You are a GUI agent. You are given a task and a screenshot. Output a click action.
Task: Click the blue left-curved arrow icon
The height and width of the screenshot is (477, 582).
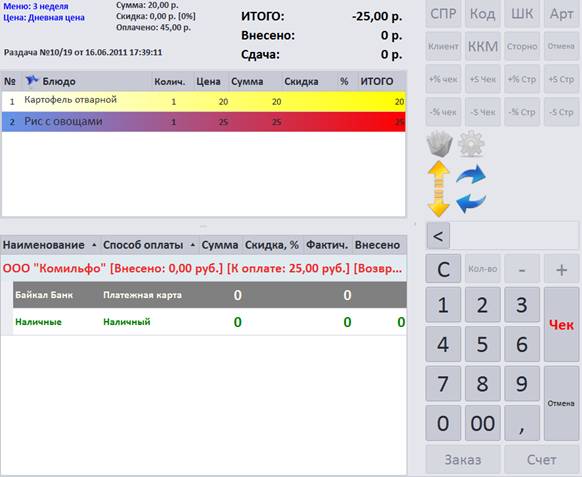471,203
